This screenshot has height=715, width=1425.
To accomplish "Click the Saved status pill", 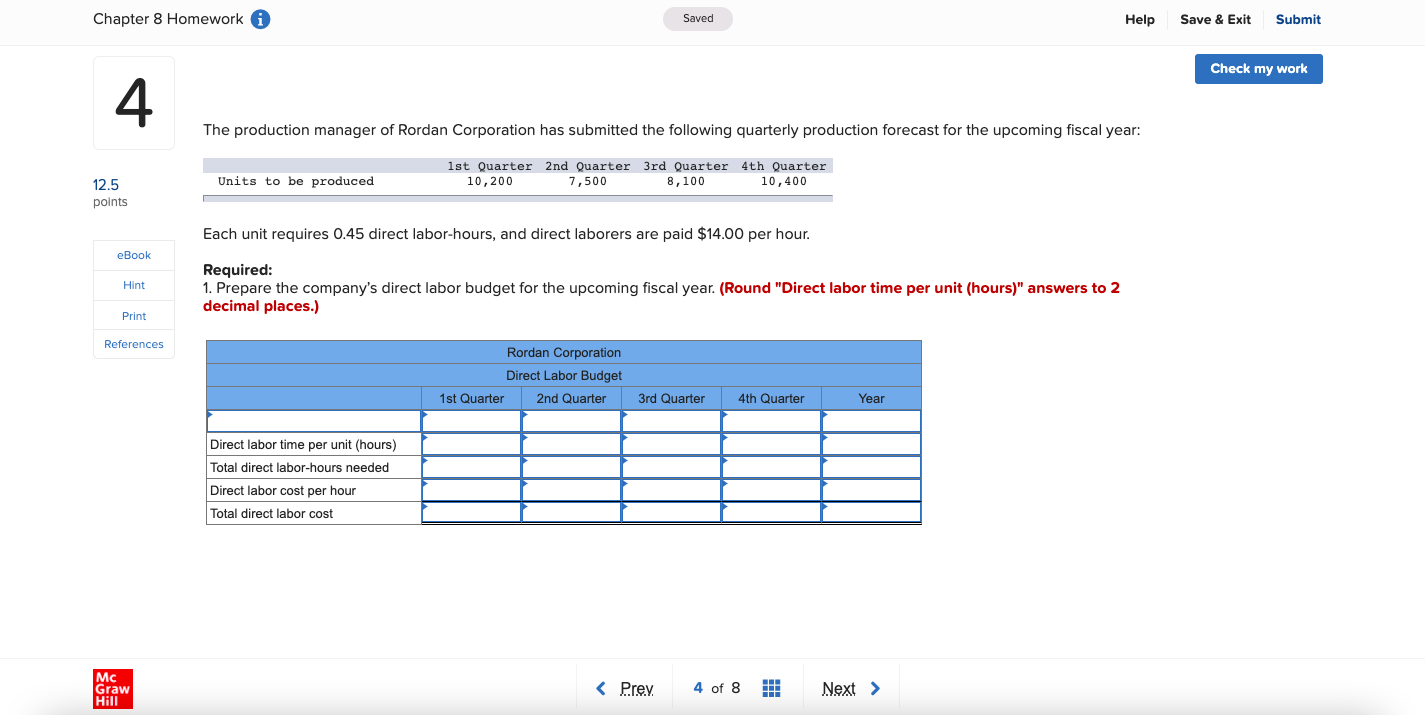I will coord(697,18).
